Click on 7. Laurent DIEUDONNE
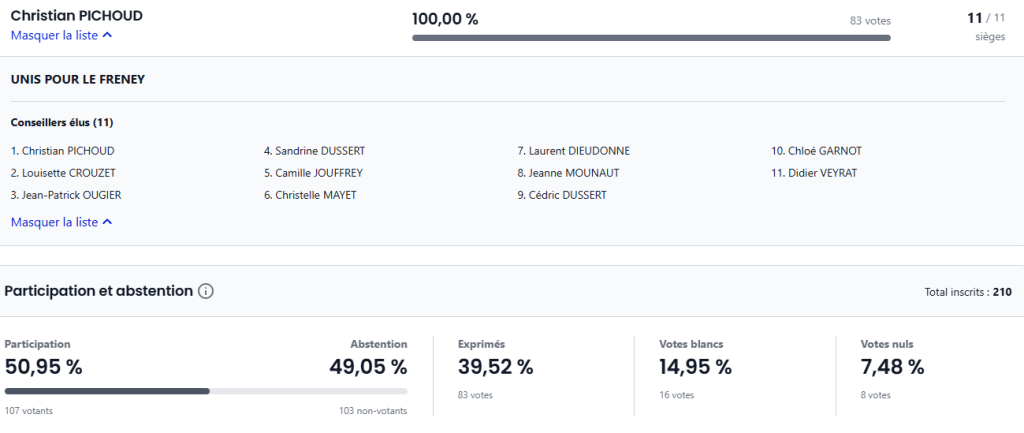Screen dimensions: 1024x433 pos(573,151)
